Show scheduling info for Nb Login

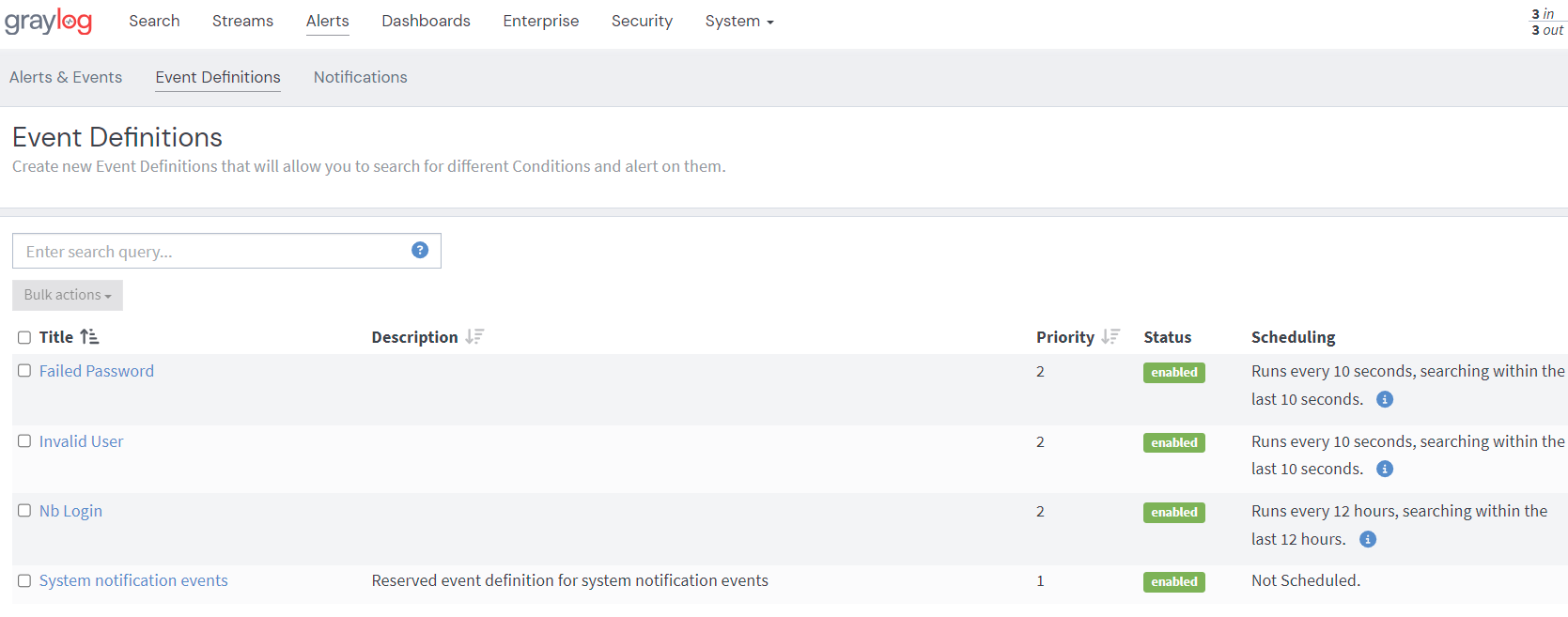(x=1367, y=539)
